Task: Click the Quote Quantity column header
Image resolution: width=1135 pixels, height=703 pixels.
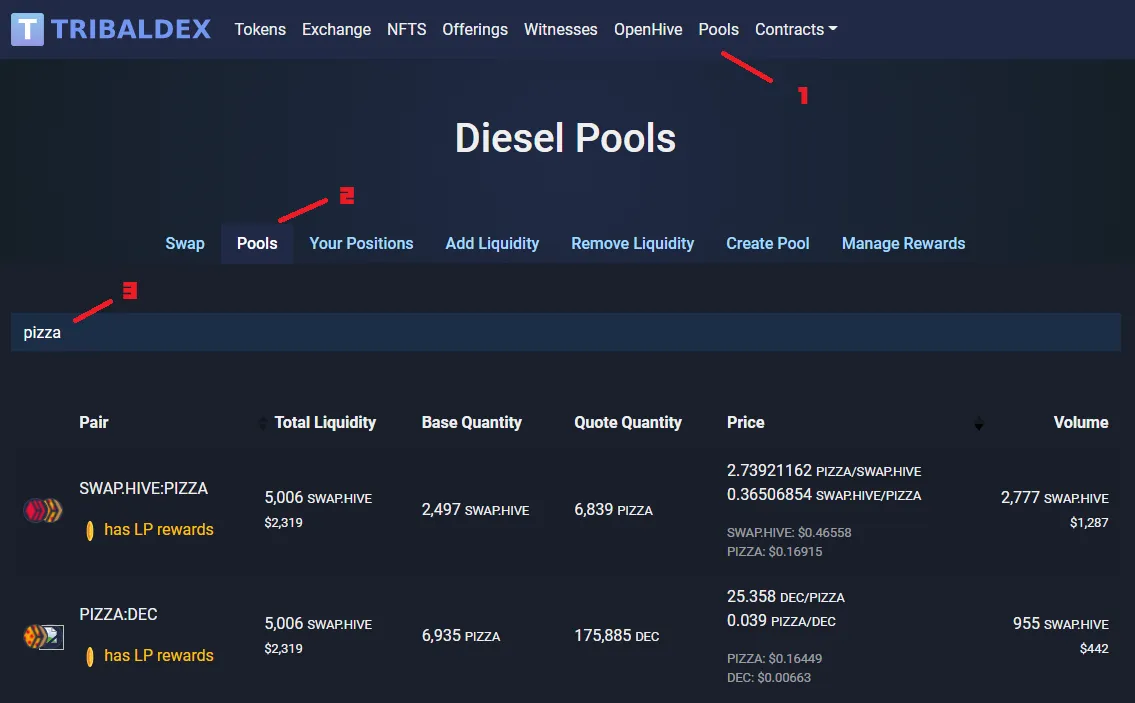Action: coord(628,422)
